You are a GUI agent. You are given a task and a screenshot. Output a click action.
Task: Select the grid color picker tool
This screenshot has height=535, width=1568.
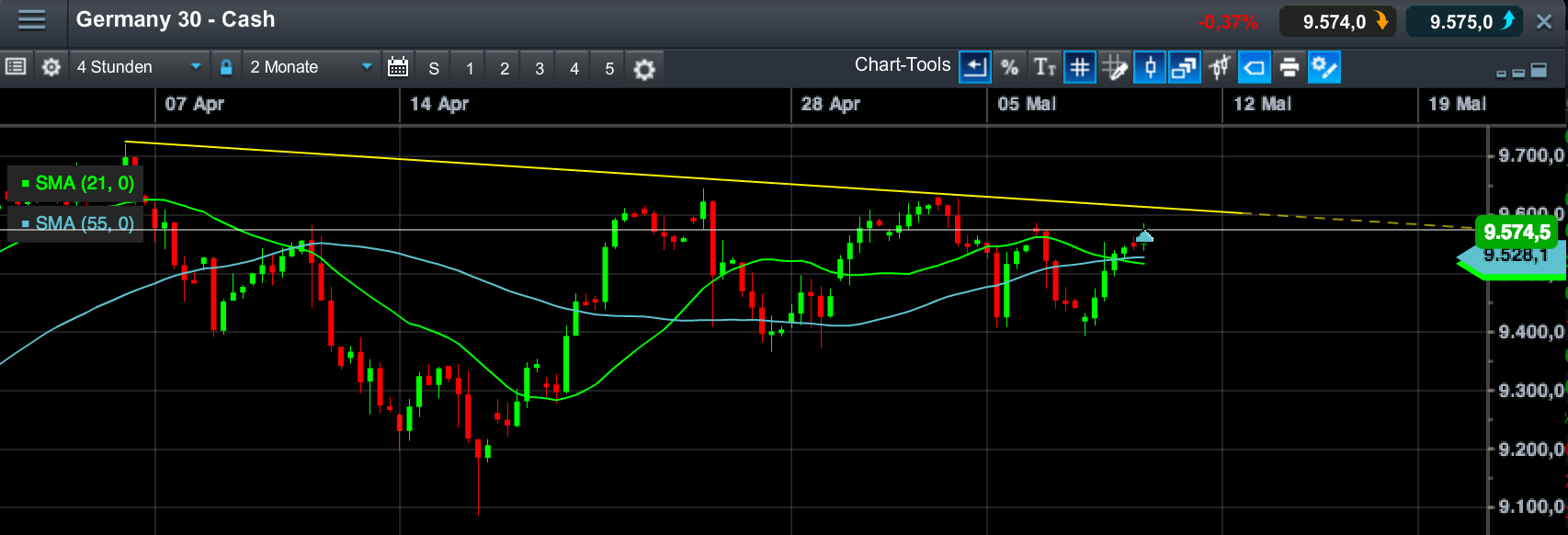coord(1115,67)
